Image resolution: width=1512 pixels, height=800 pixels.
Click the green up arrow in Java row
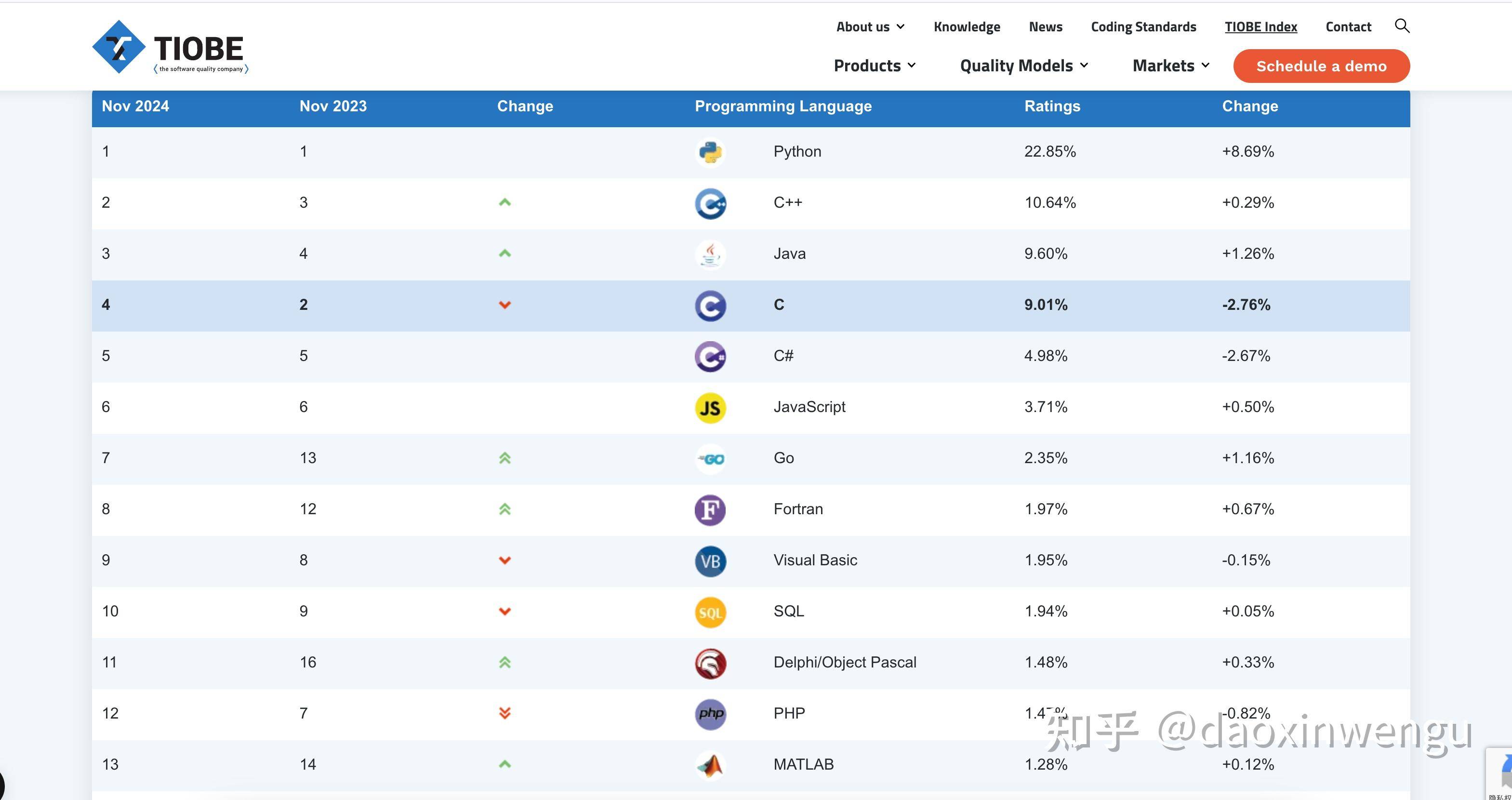[x=505, y=253]
